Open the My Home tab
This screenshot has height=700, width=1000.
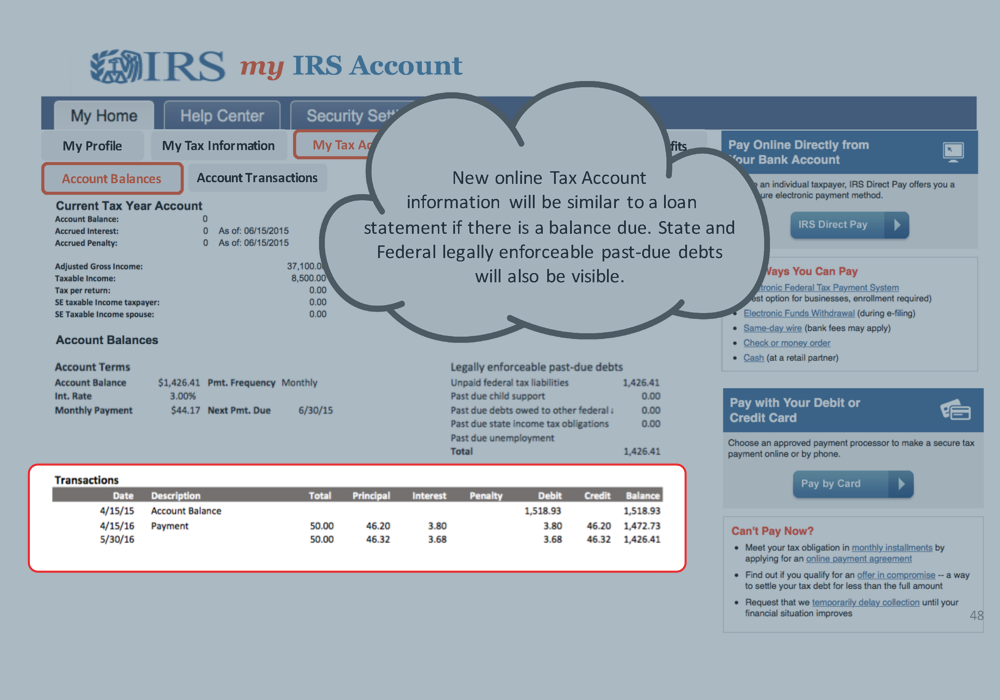(103, 116)
